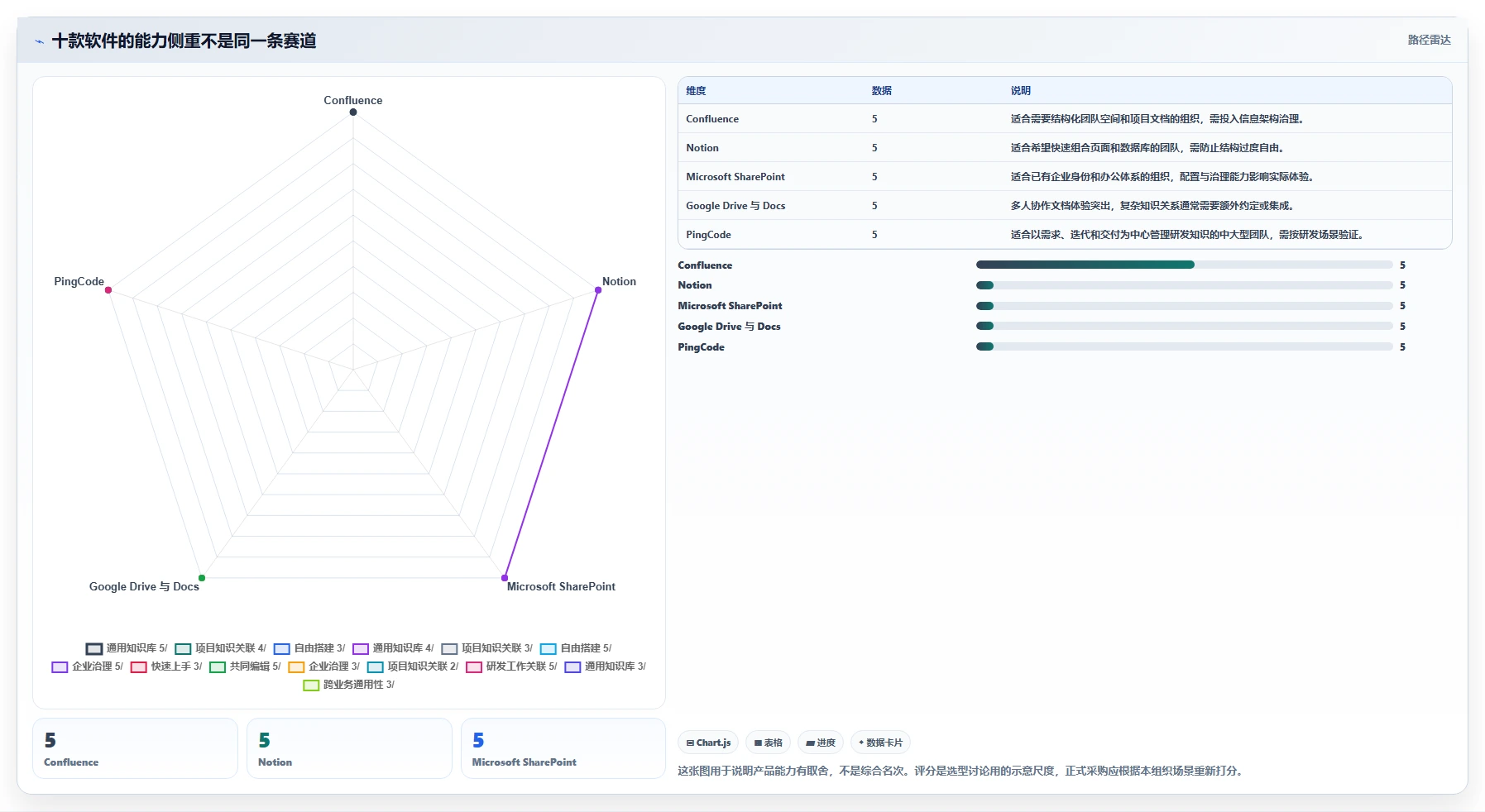
Task: Select the 表格 tag chip
Action: click(x=769, y=743)
